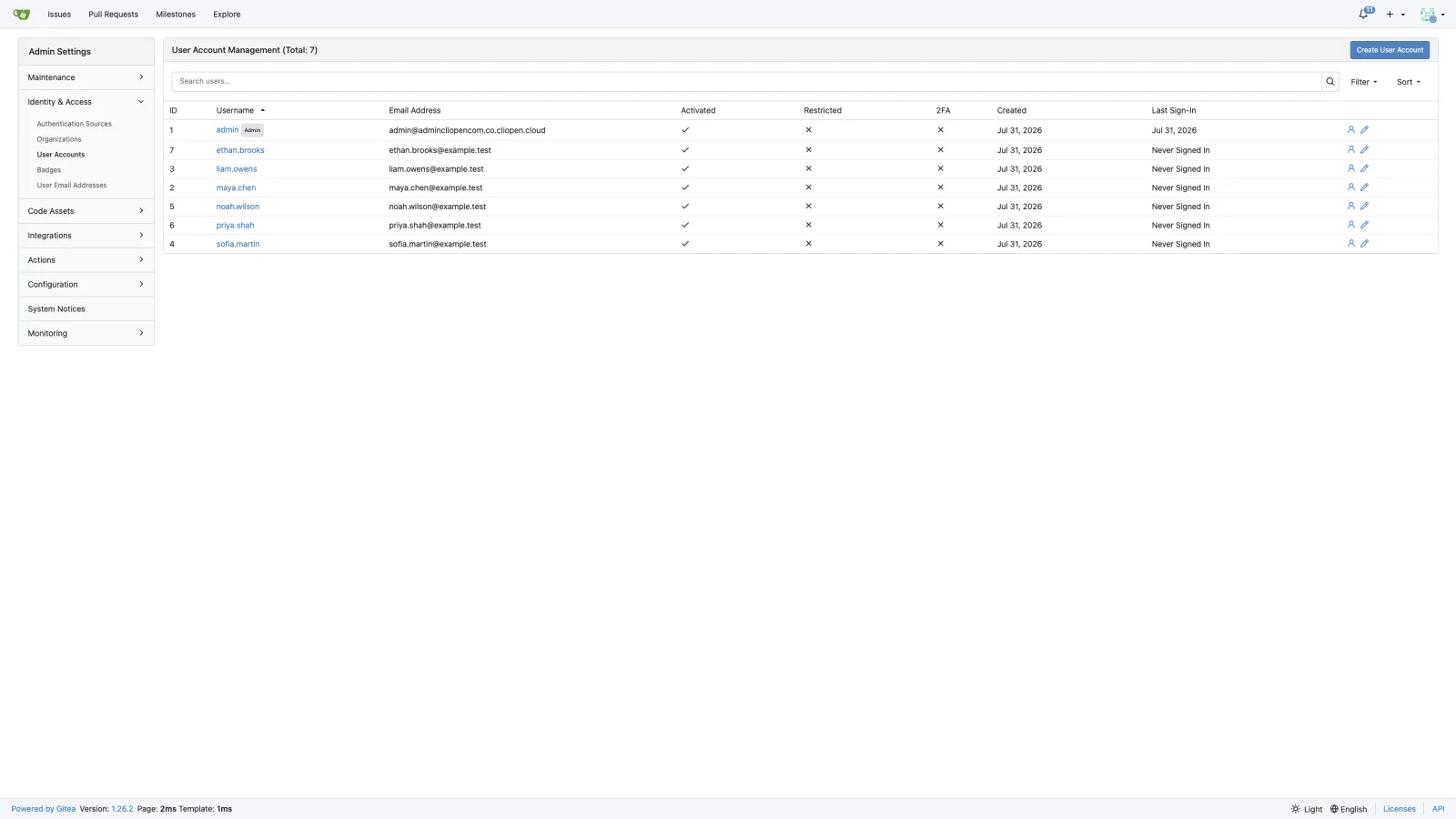Image resolution: width=1456 pixels, height=819 pixels.
Task: Focus the Search users input field
Action: point(746,82)
